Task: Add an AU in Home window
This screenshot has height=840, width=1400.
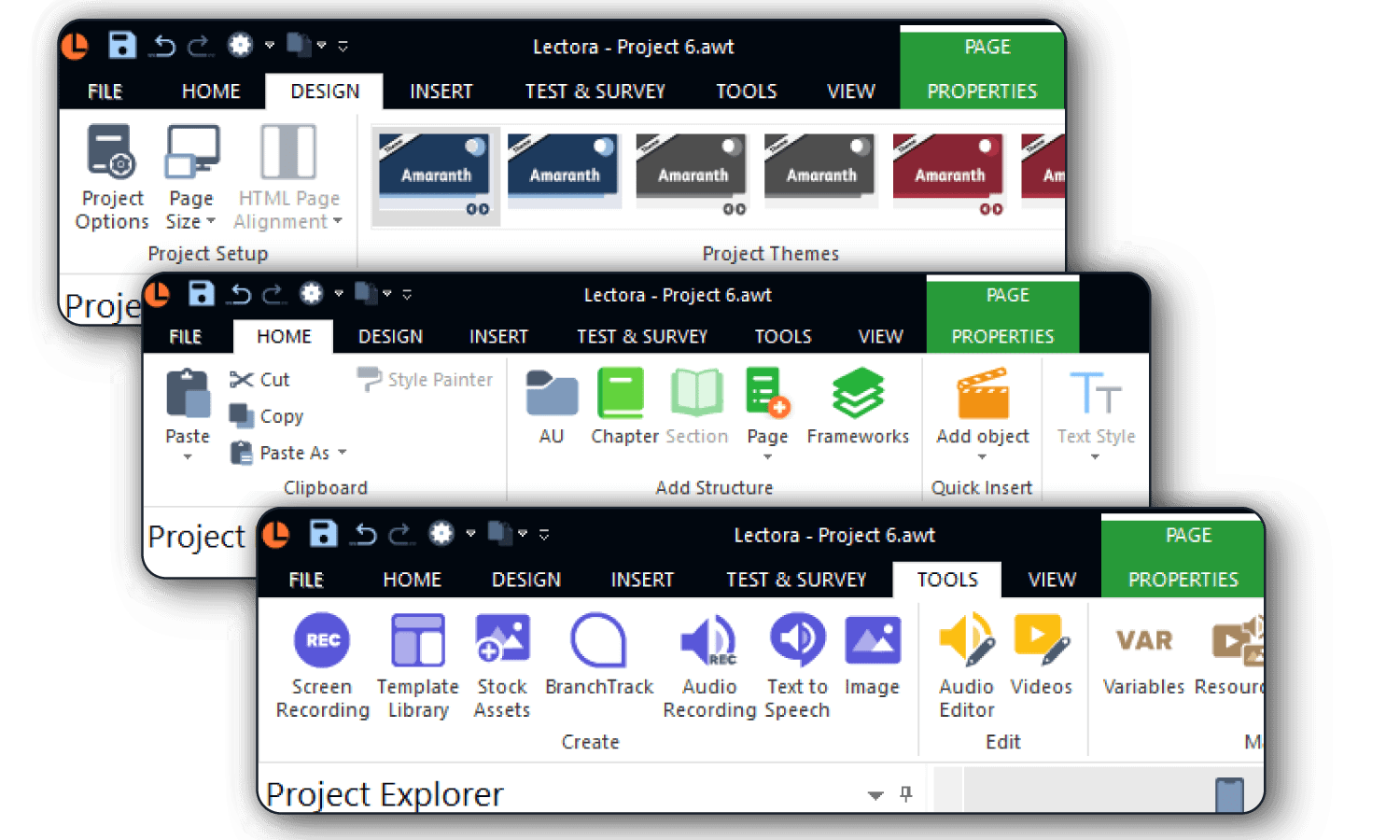Action: click(x=552, y=407)
